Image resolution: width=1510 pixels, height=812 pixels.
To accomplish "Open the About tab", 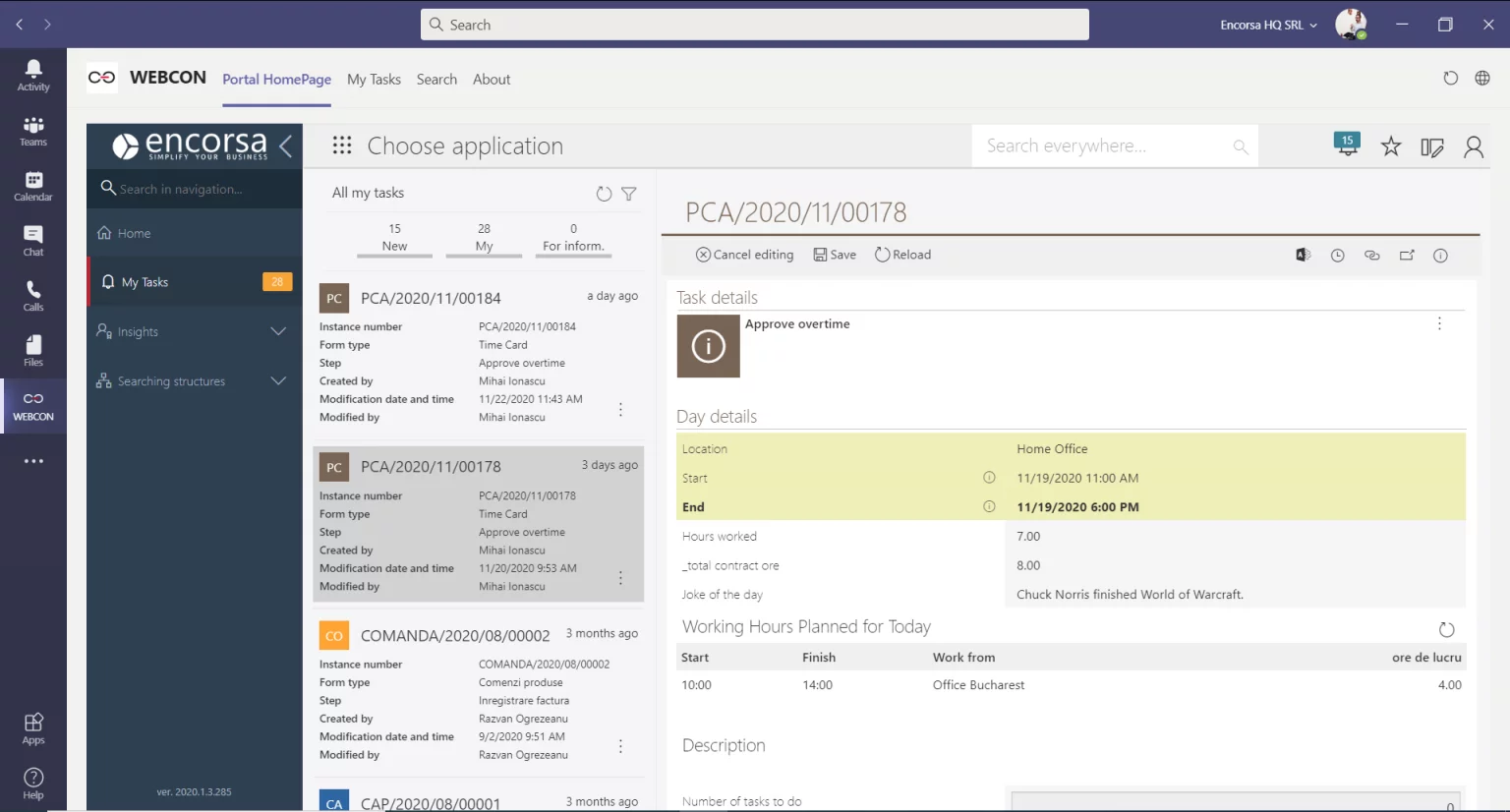I will [492, 80].
